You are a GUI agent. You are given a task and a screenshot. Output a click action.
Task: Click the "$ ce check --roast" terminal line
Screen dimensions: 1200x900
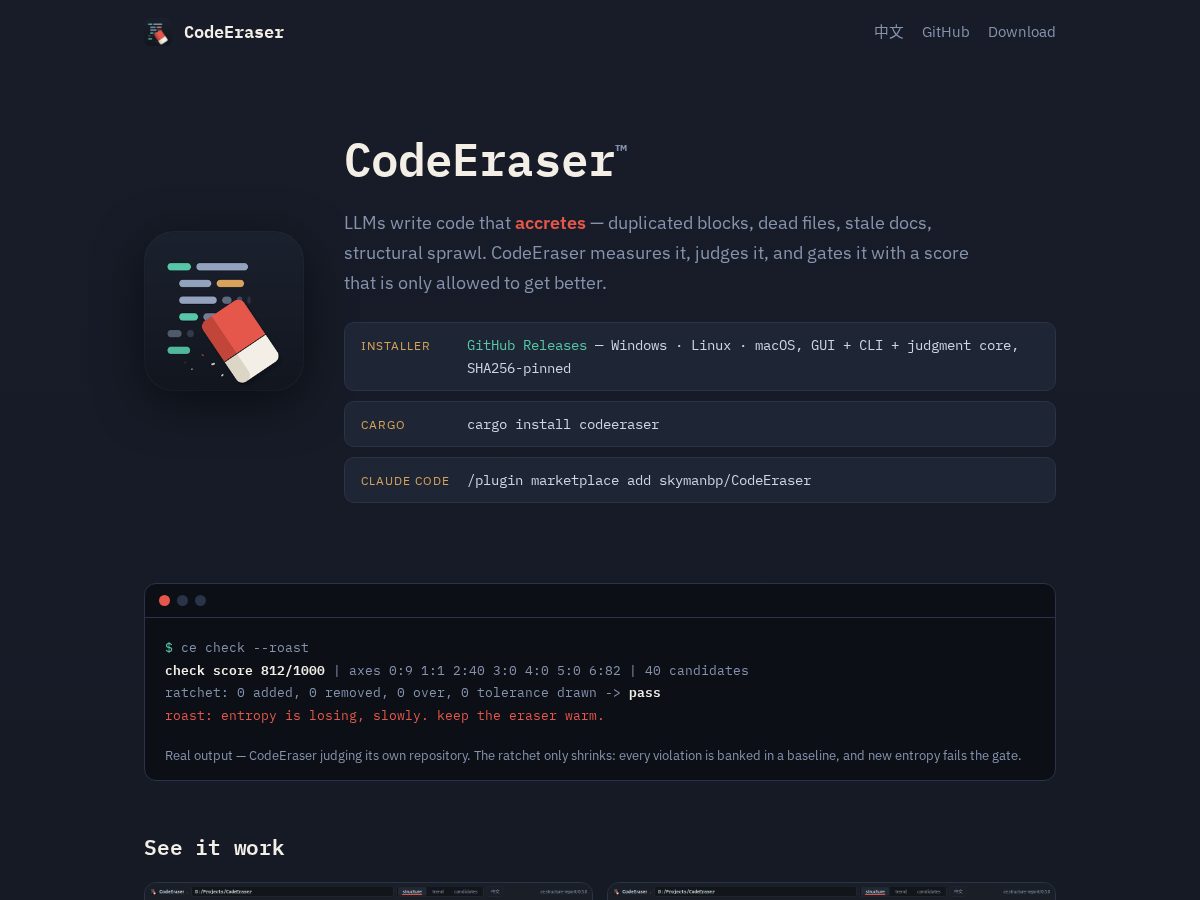point(237,648)
